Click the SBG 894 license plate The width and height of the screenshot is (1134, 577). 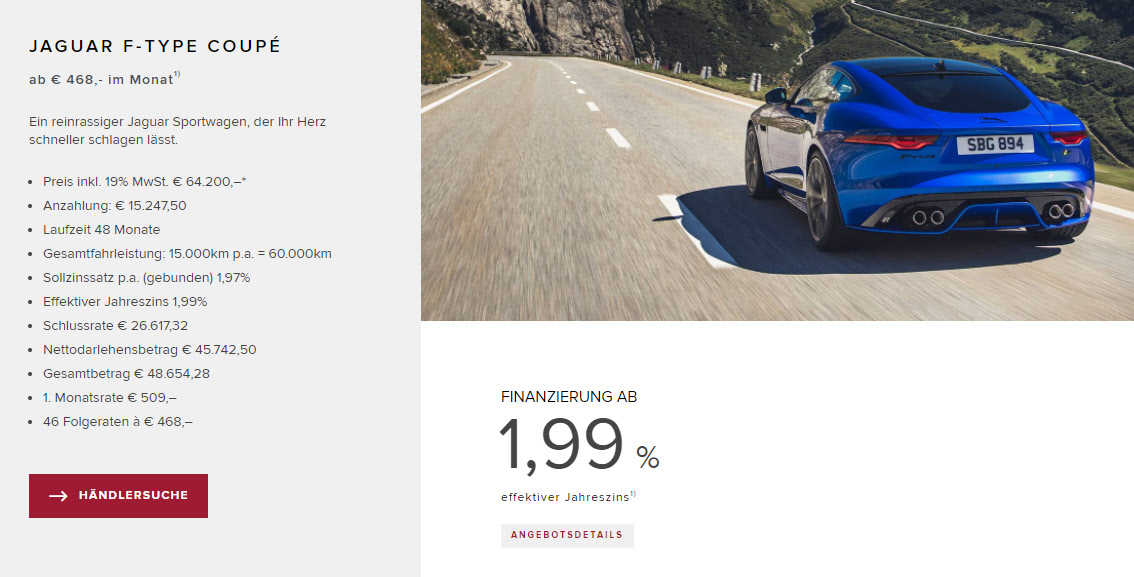point(995,145)
